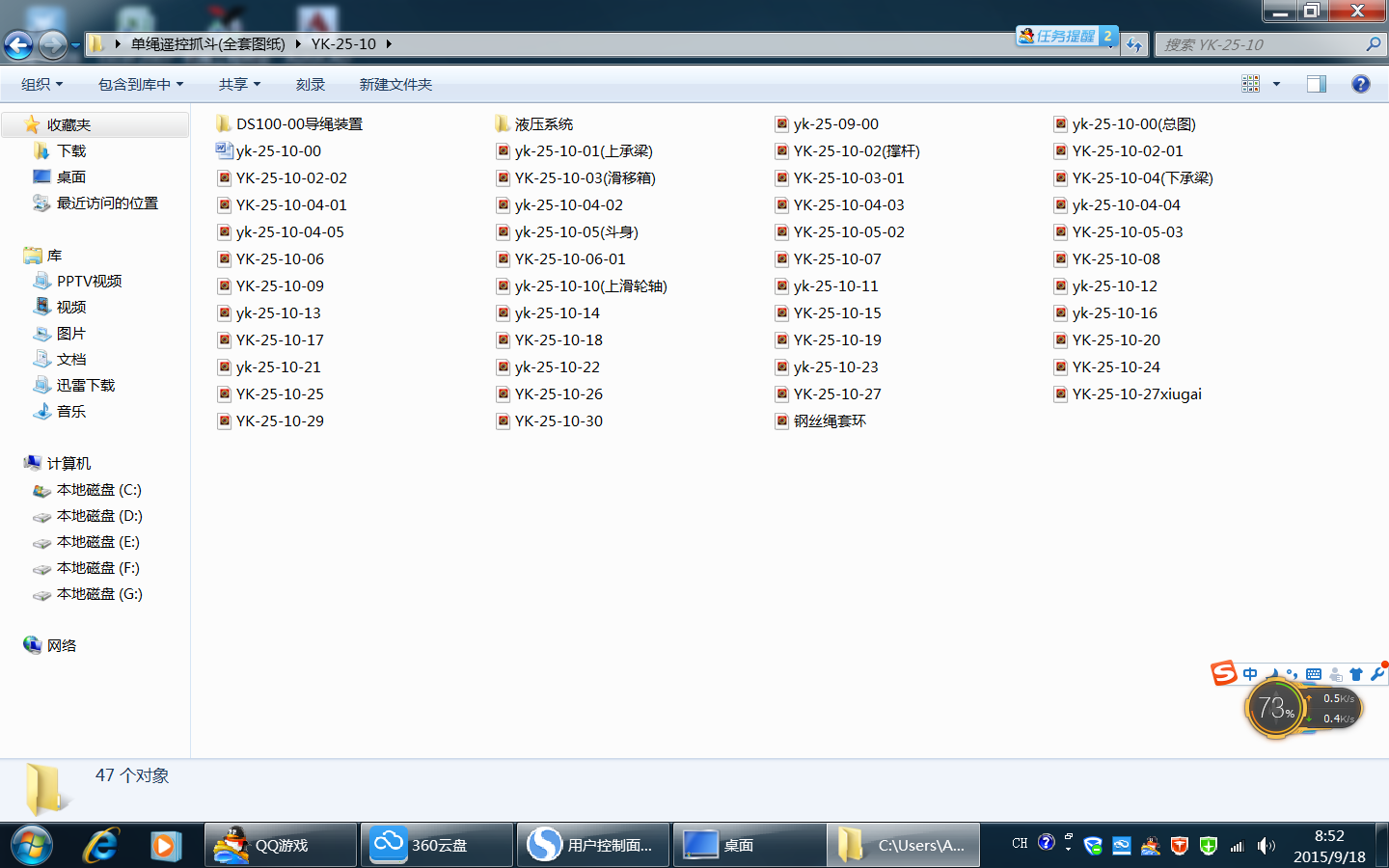
Task: Click the Sogou skin shirt icon
Action: coord(1356,674)
